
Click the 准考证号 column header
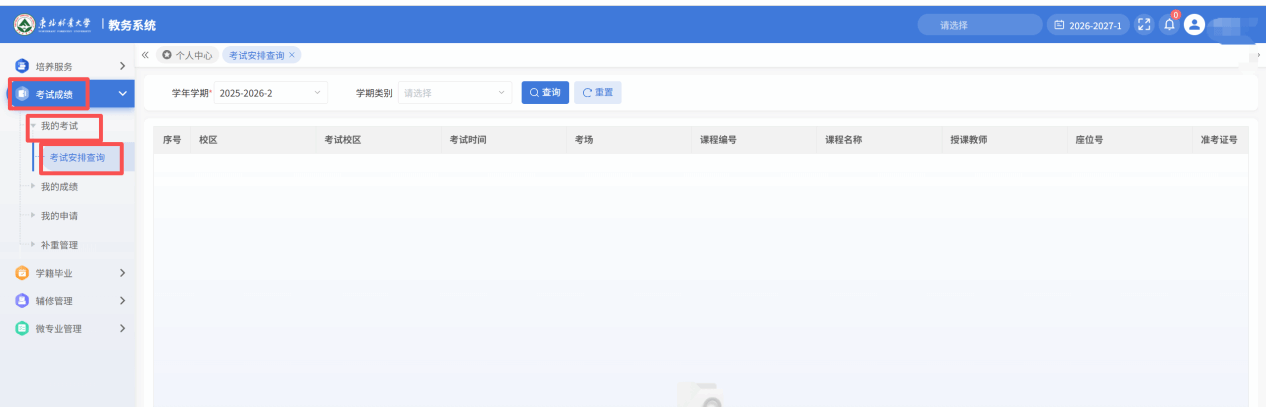pos(1219,140)
